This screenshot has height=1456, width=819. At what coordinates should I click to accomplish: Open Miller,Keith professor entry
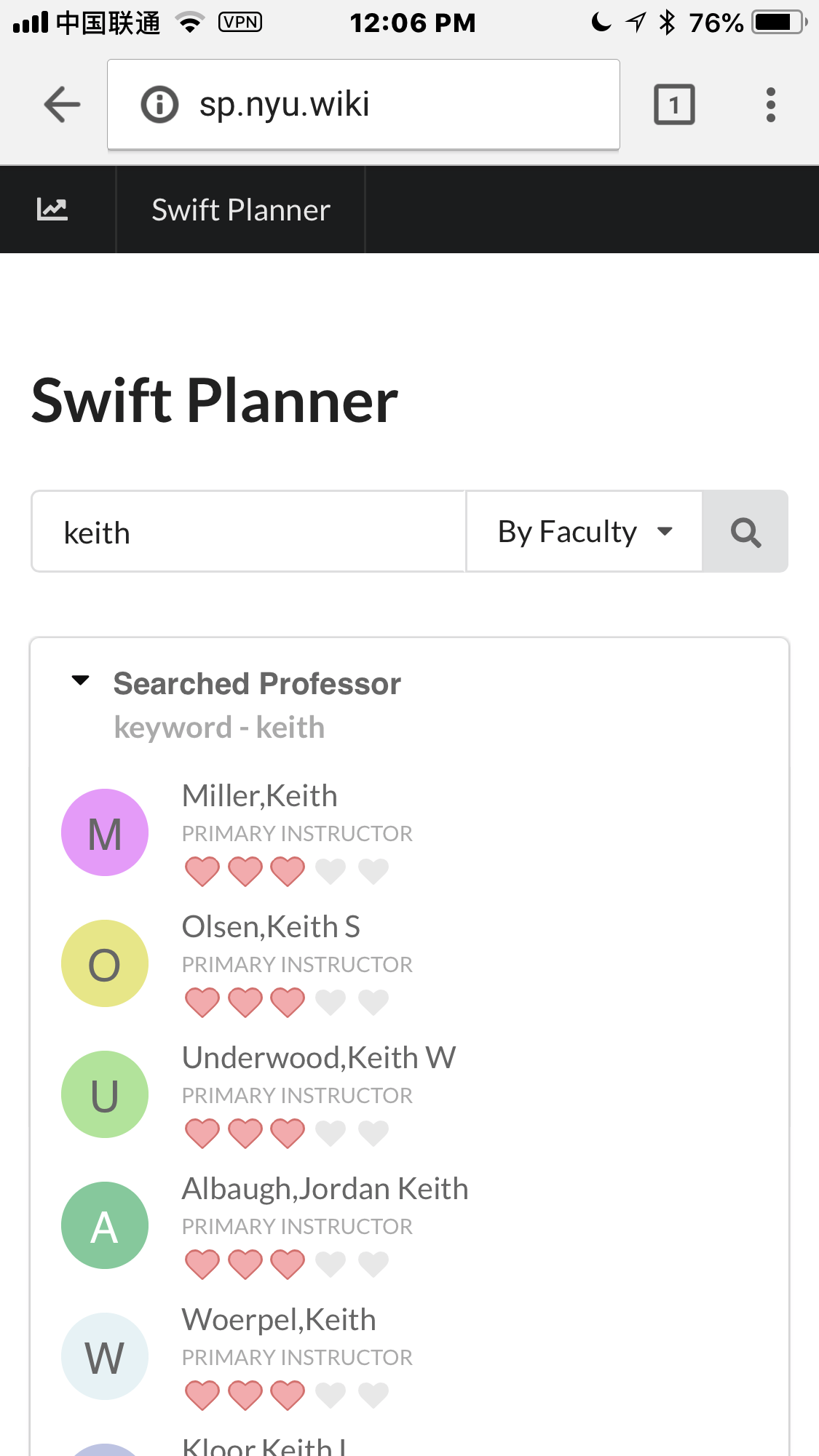tap(259, 796)
